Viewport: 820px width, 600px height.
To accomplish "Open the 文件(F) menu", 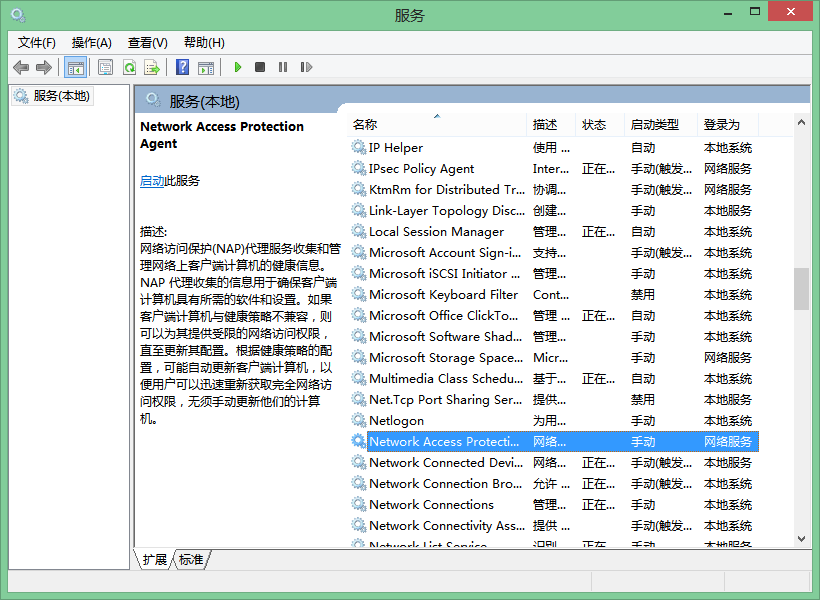I will [37, 42].
